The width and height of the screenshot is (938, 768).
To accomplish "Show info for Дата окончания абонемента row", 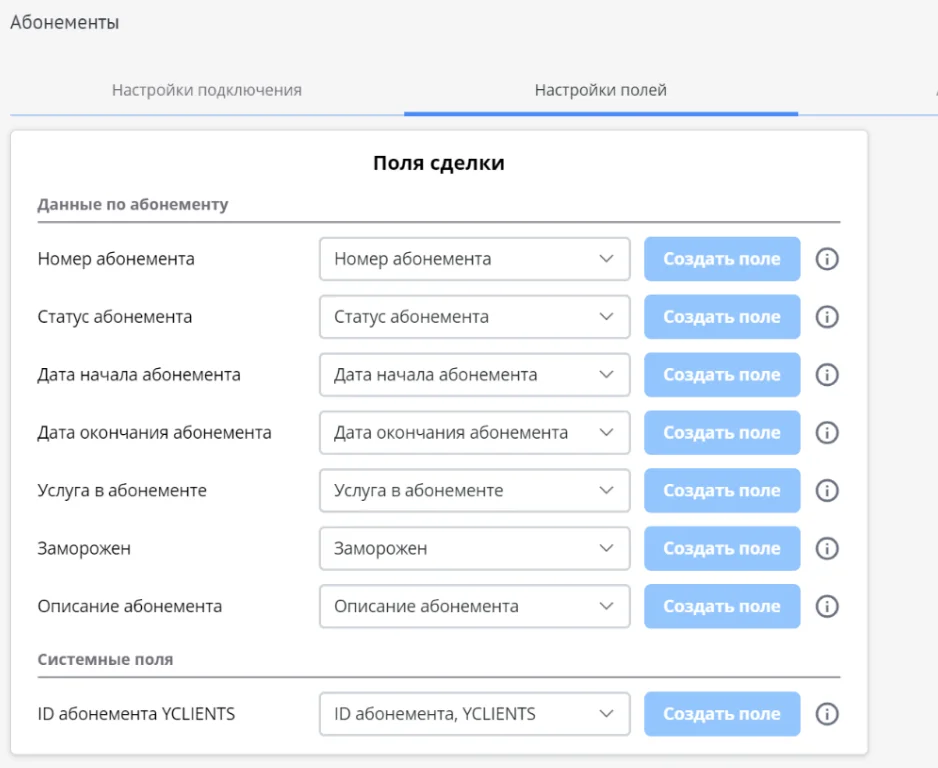I will (827, 432).
